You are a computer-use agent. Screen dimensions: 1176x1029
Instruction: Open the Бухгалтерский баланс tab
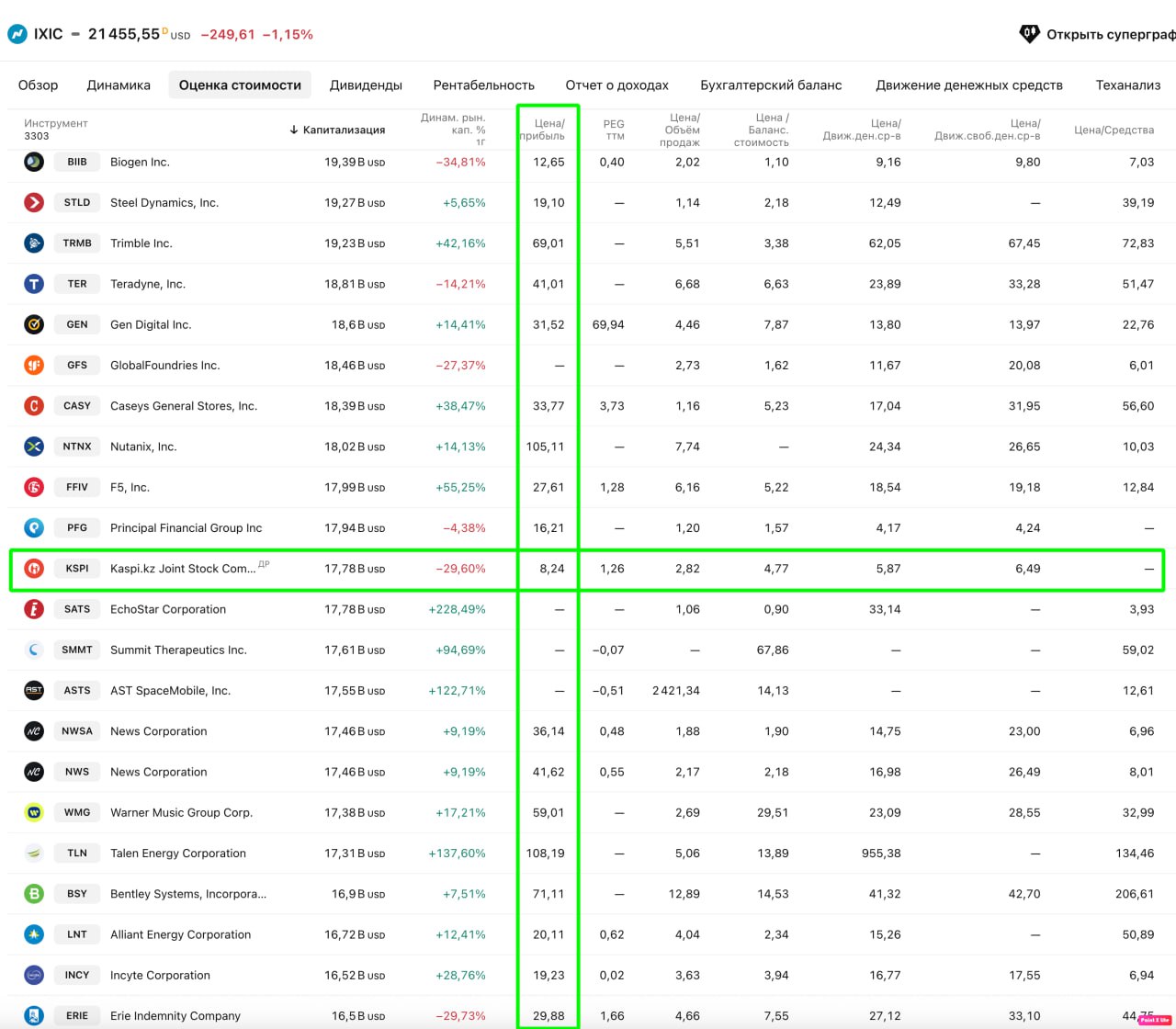coord(771,85)
